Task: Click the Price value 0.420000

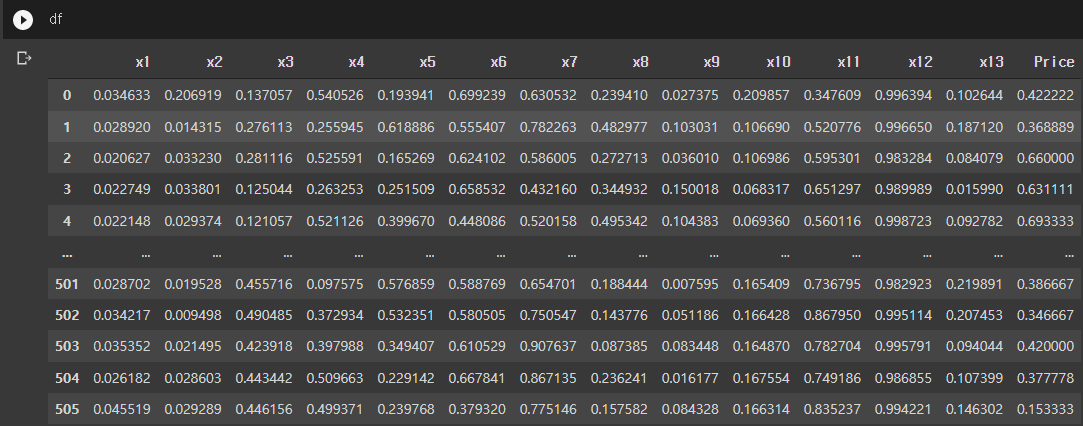Action: pyautogui.click(x=1046, y=346)
